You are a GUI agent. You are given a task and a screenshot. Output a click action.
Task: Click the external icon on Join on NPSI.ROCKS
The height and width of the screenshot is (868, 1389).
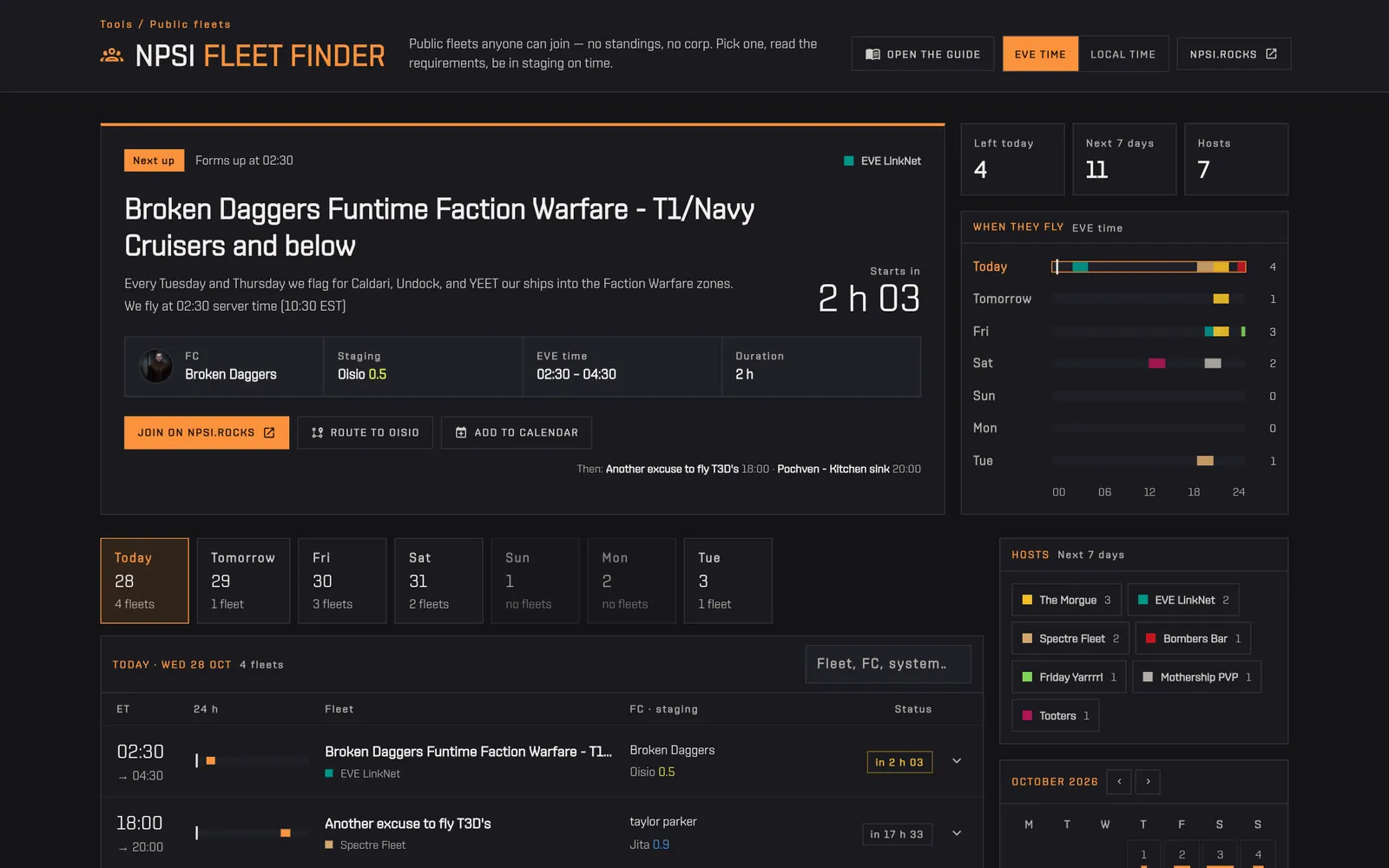point(269,432)
